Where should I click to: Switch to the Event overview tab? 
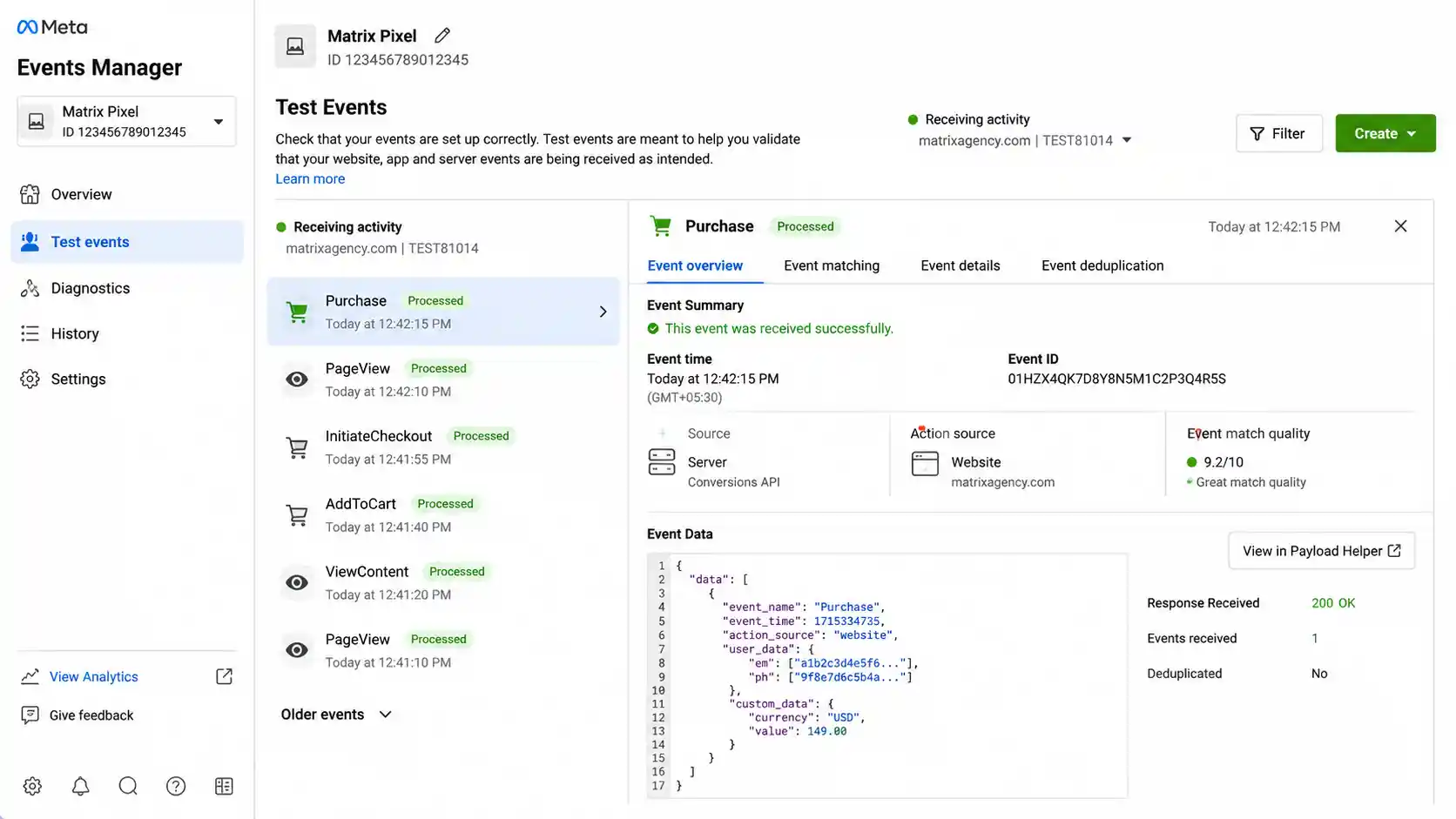(x=695, y=265)
